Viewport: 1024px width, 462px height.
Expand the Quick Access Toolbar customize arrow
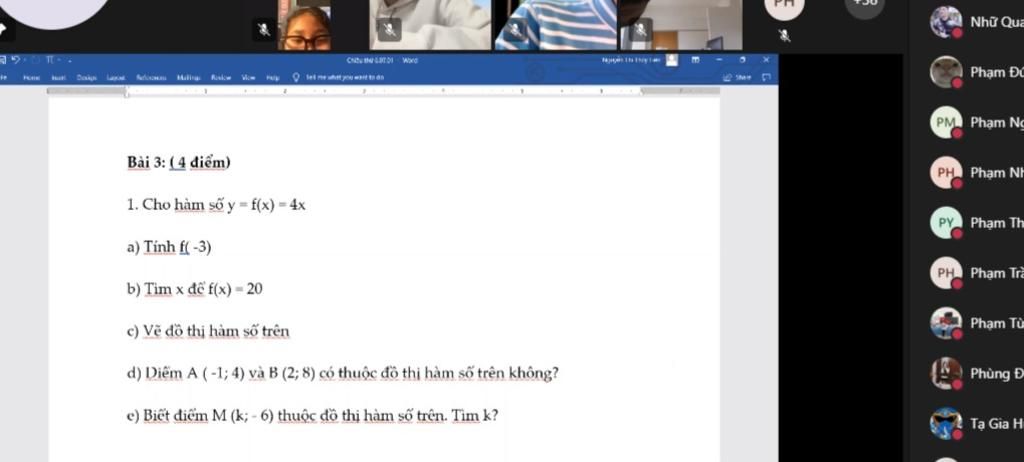70,61
